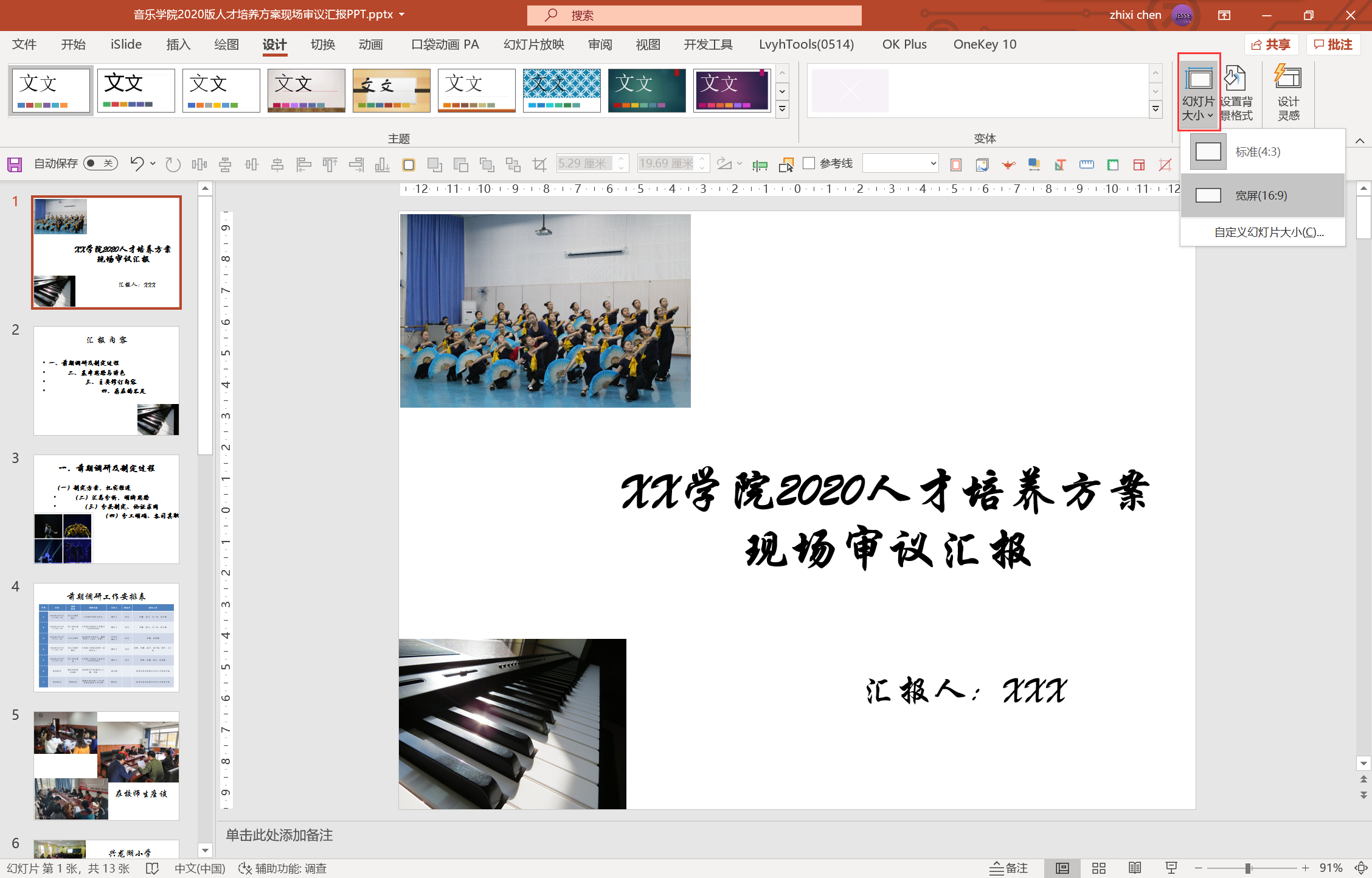Click 设置背景格式 format background icon
This screenshot has height=878, width=1372.
(x=1236, y=92)
